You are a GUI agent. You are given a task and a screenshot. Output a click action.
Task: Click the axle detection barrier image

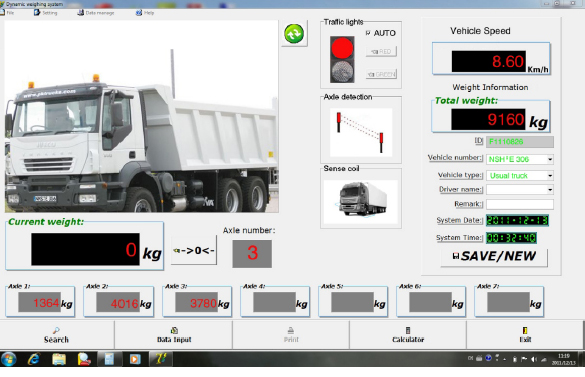[x=361, y=132]
